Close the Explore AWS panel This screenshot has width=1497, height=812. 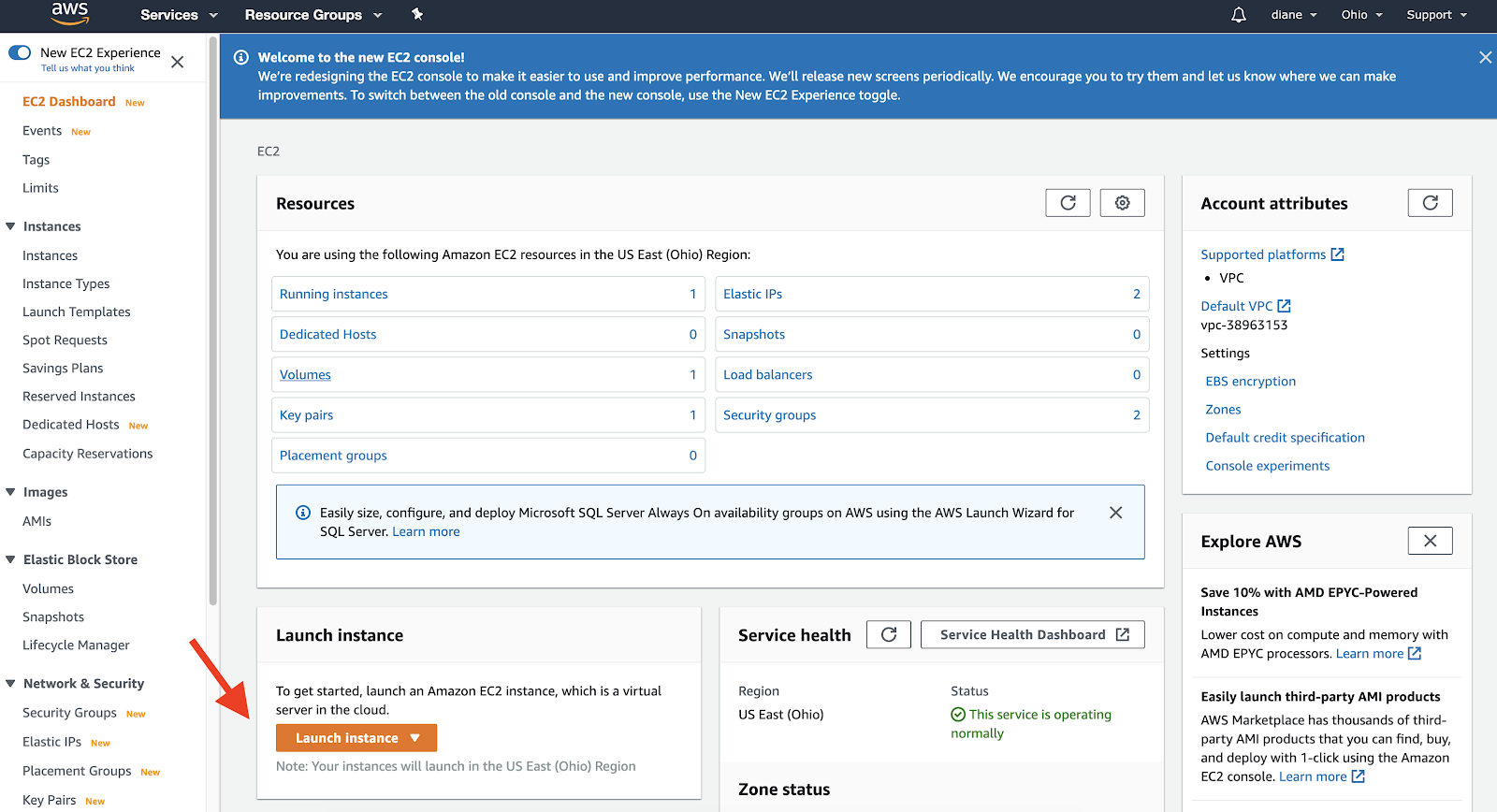1430,541
